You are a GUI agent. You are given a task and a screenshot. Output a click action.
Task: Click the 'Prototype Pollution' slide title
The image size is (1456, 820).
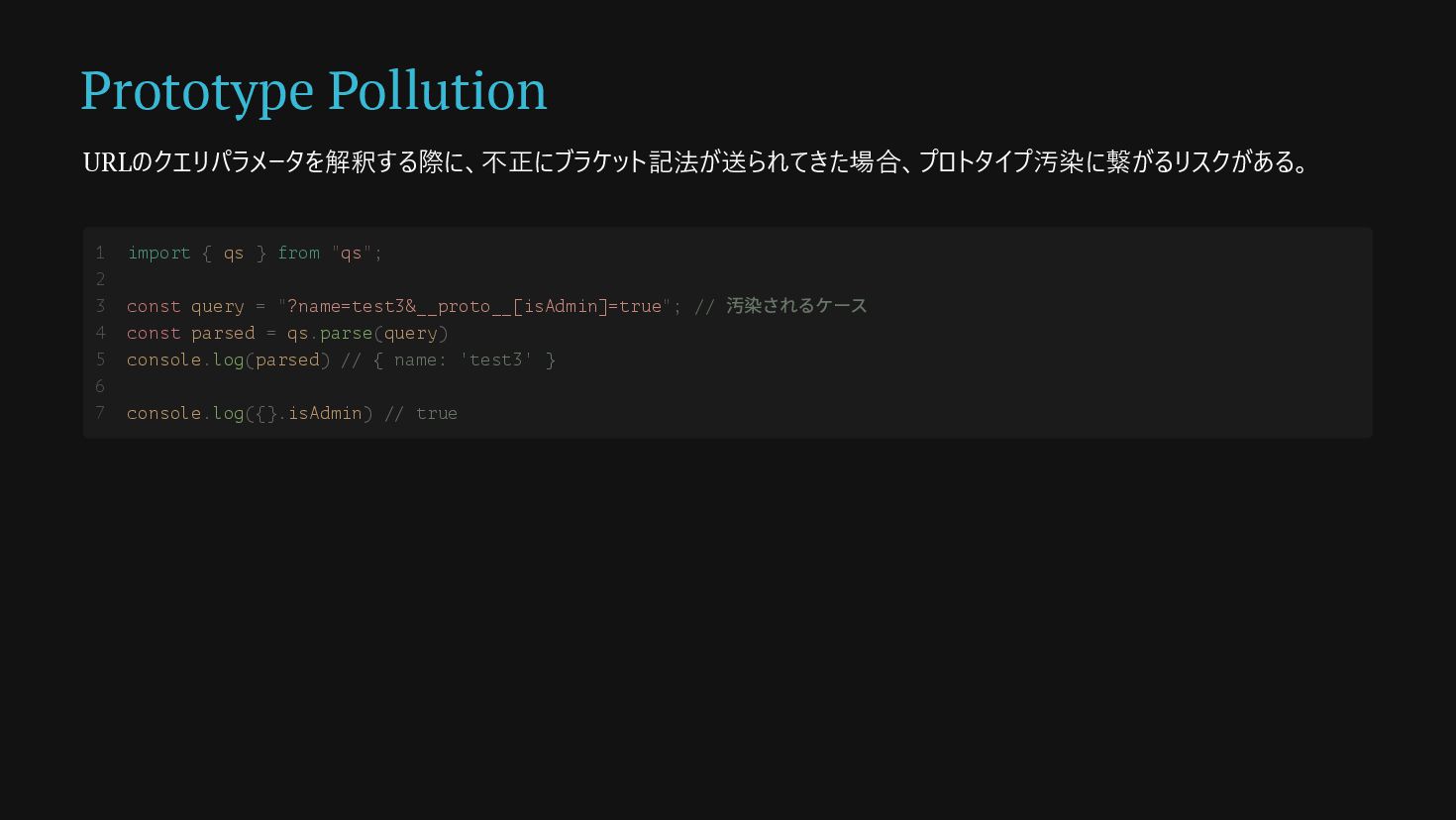313,90
